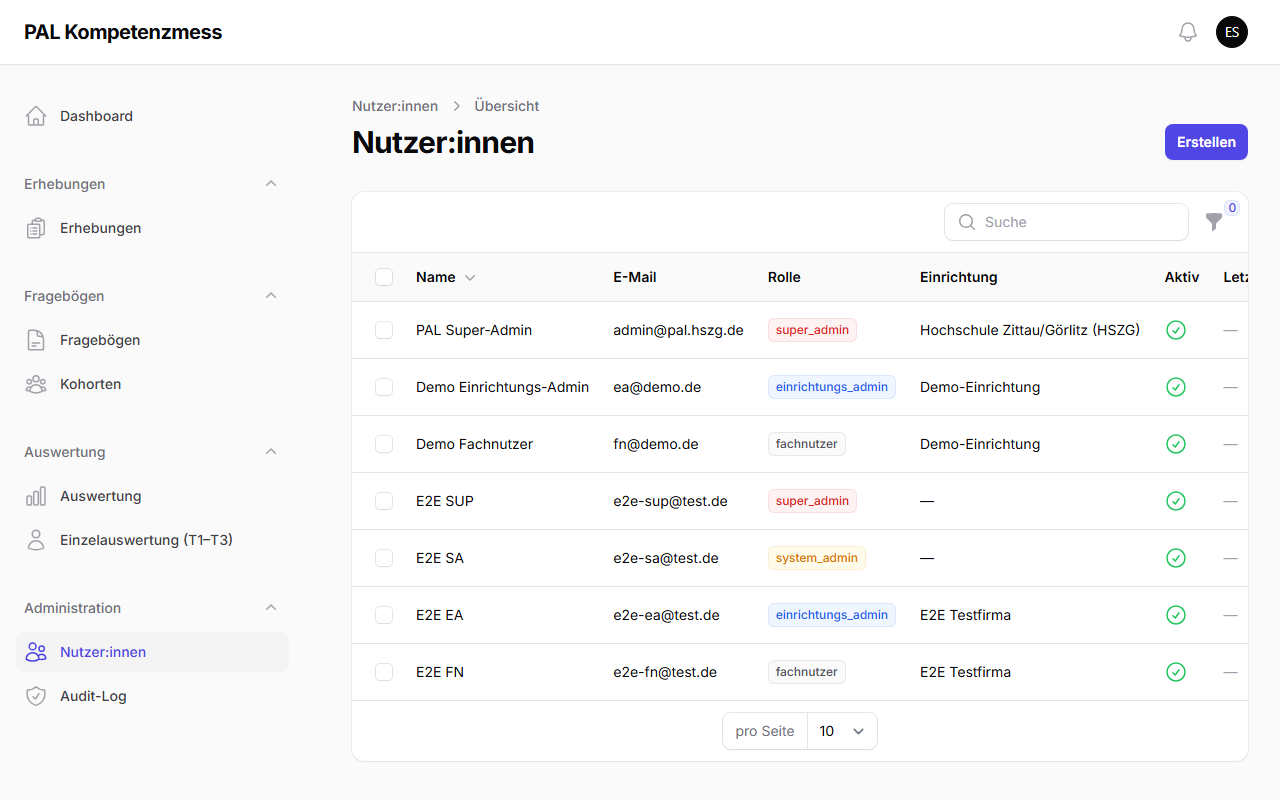
Task: Click active checkmark for Demo Einrichtungs-Admin
Action: click(x=1176, y=387)
